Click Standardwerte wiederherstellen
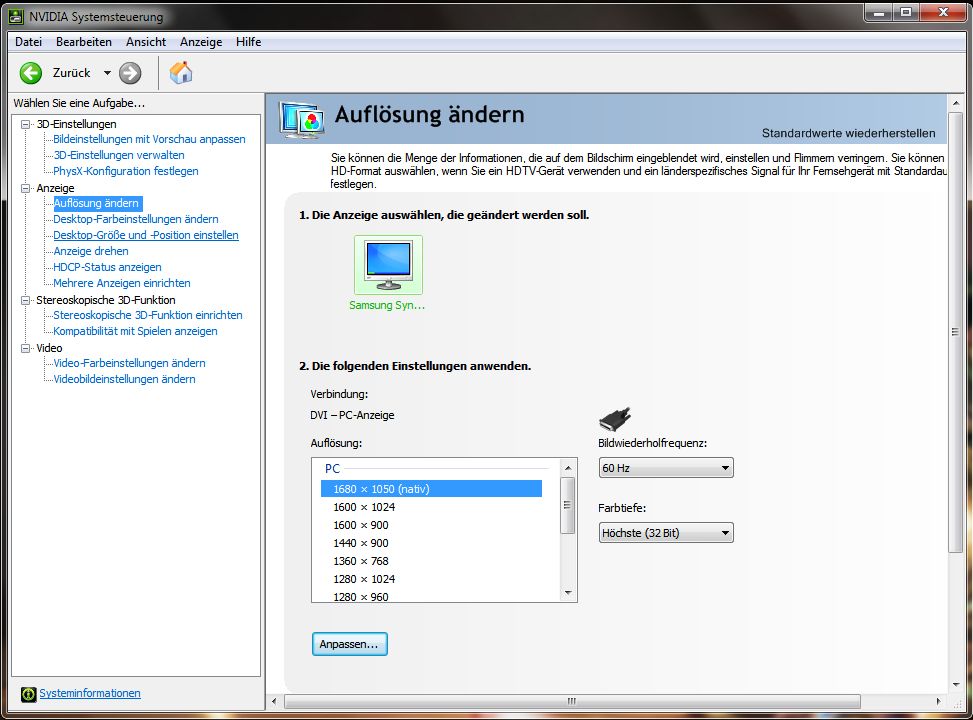Image resolution: width=973 pixels, height=720 pixels. tap(848, 133)
